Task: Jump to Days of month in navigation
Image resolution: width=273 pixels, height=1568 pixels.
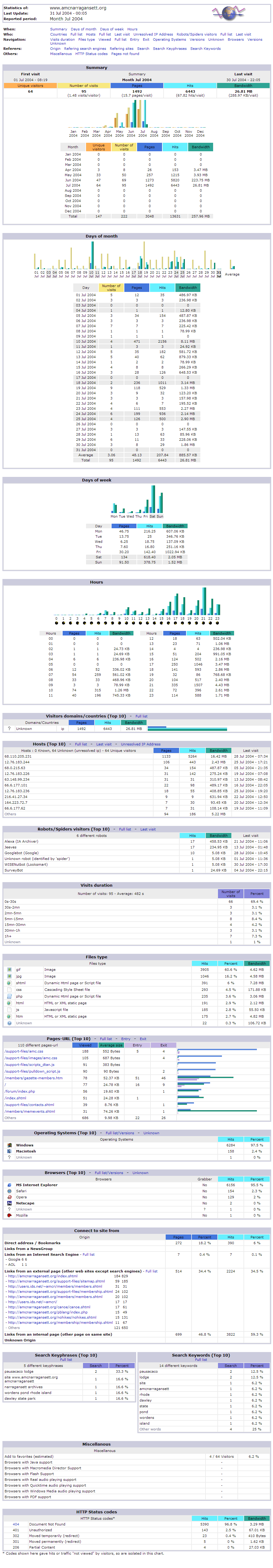Action: pos(83,29)
